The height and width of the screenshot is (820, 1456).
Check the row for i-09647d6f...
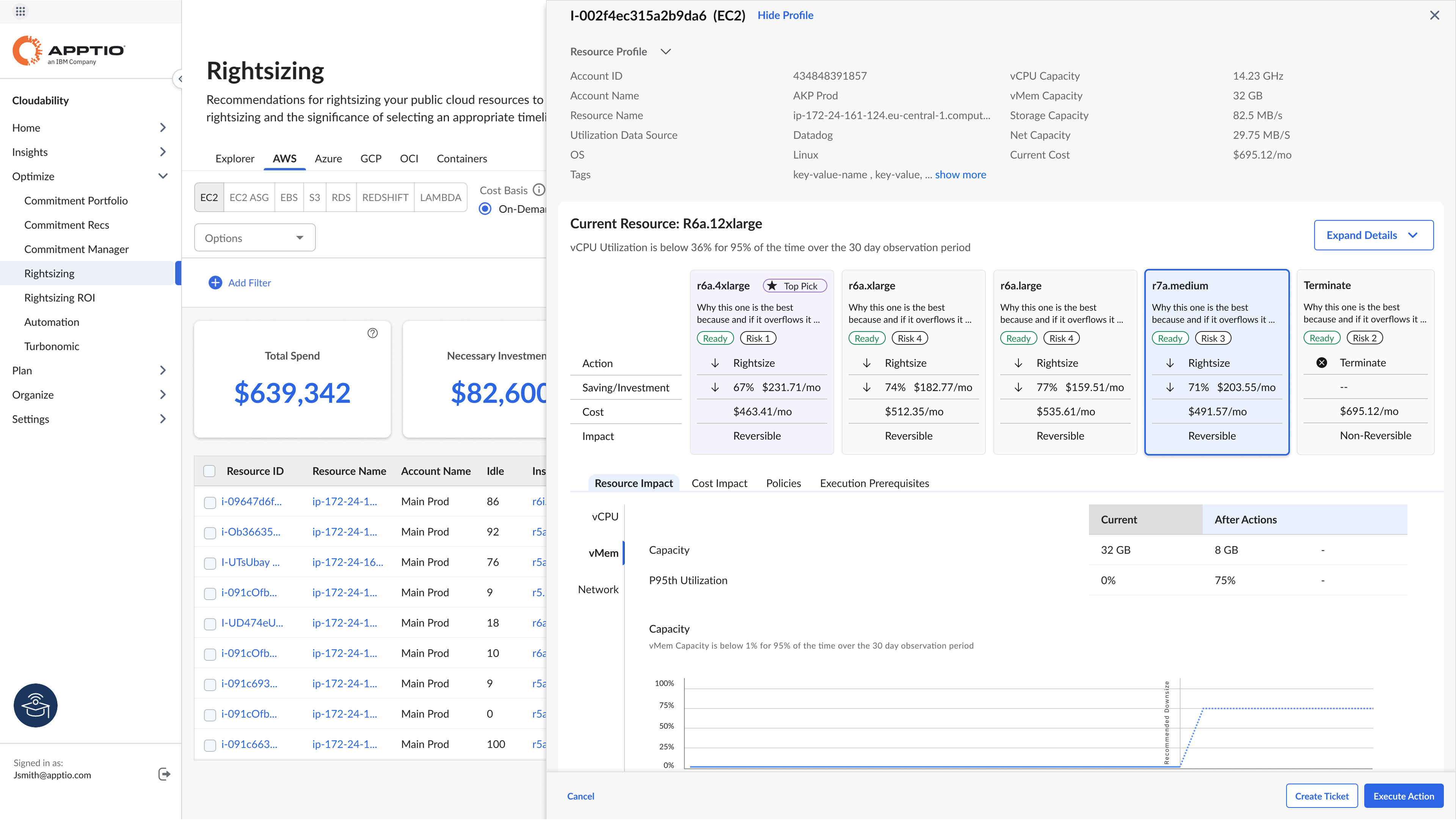(210, 502)
